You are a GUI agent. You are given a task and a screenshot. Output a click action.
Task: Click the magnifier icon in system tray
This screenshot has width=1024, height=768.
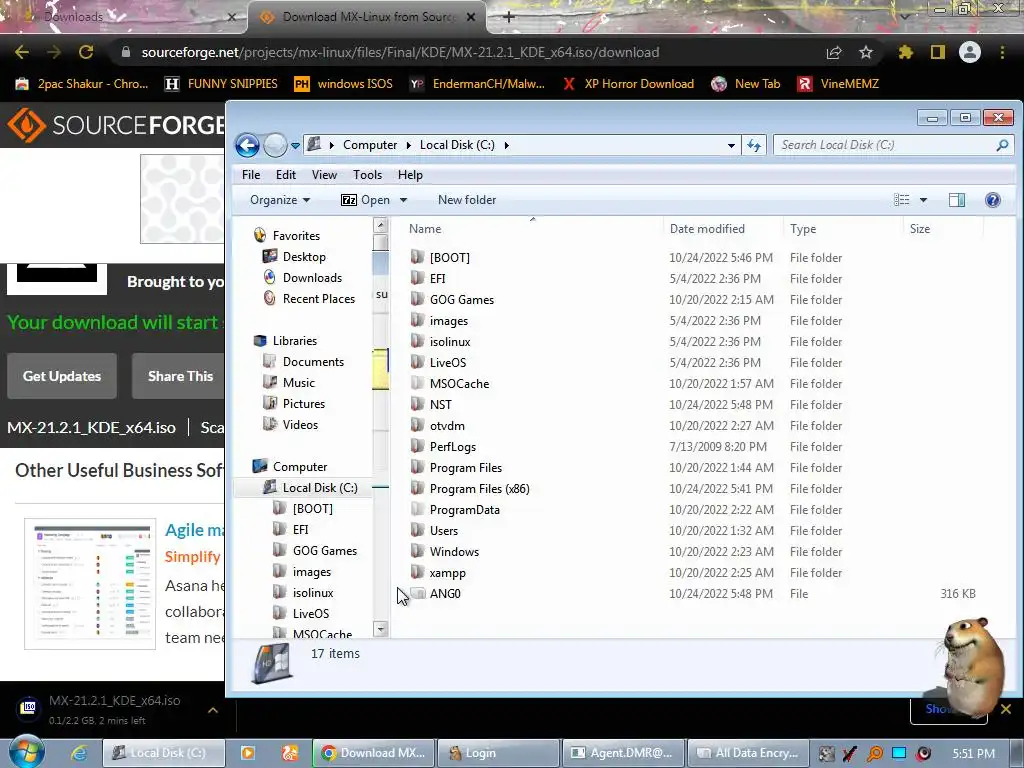pos(874,754)
